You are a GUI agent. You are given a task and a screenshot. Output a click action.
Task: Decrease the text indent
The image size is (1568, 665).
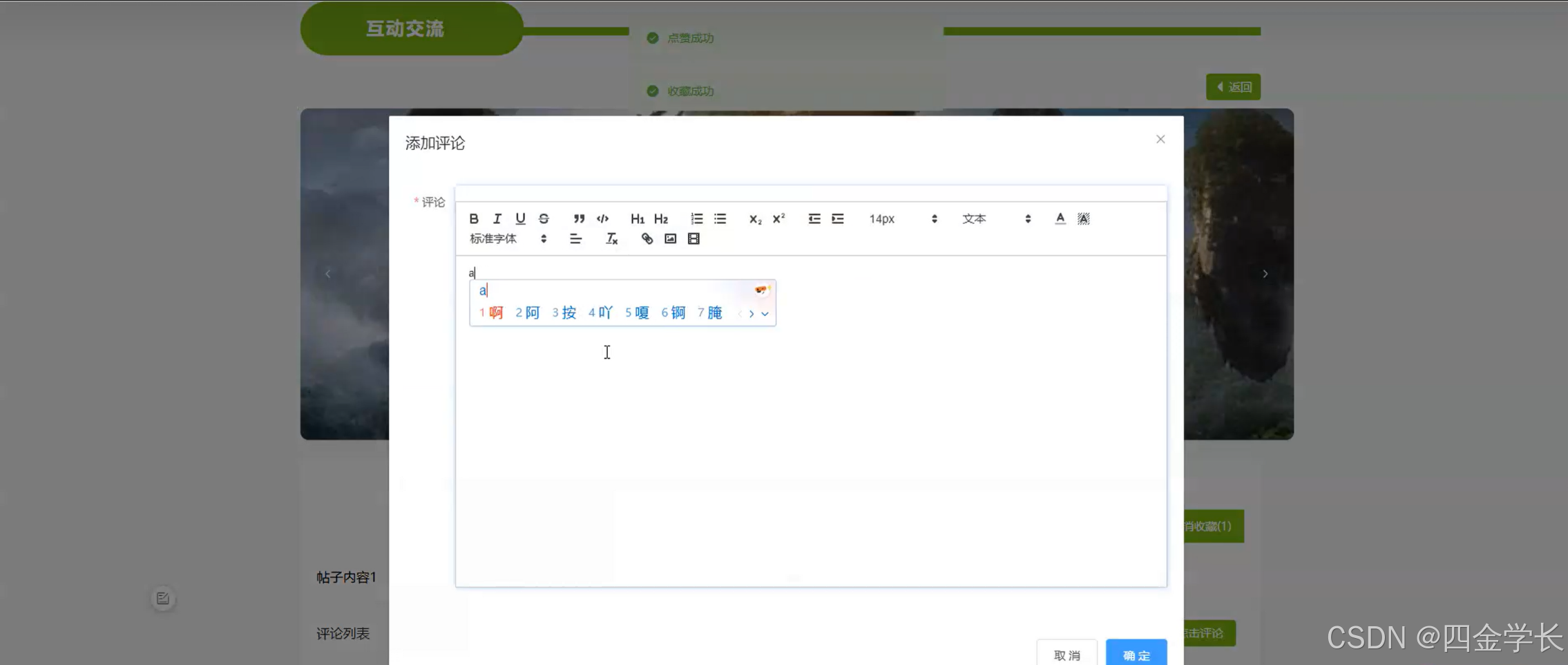(814, 218)
